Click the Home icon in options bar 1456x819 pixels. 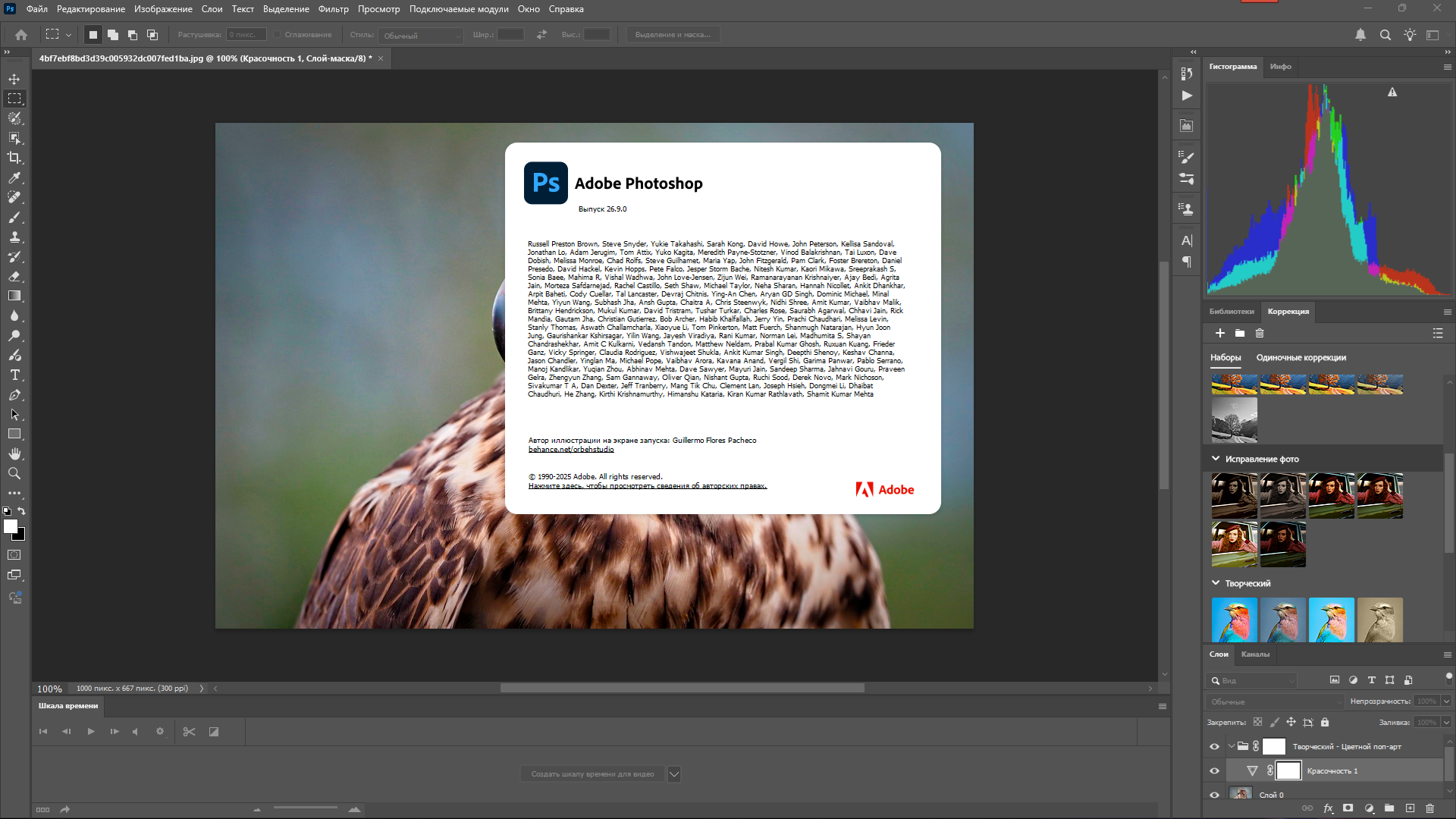[x=21, y=35]
